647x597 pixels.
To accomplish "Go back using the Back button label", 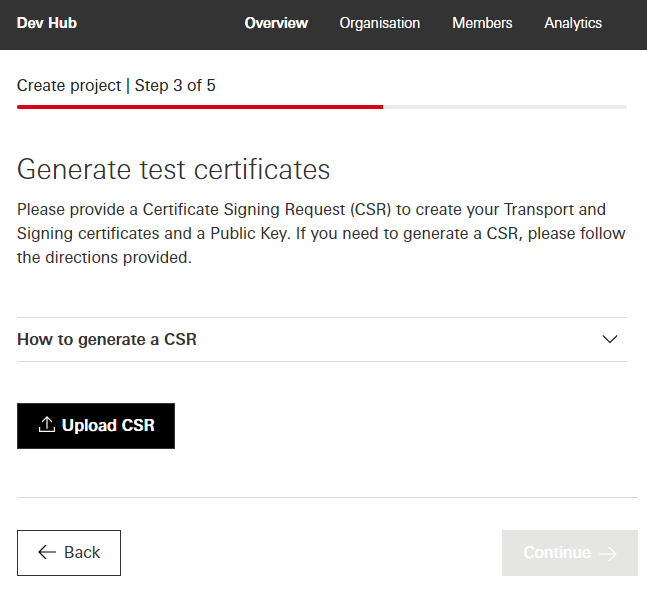I will pos(82,553).
